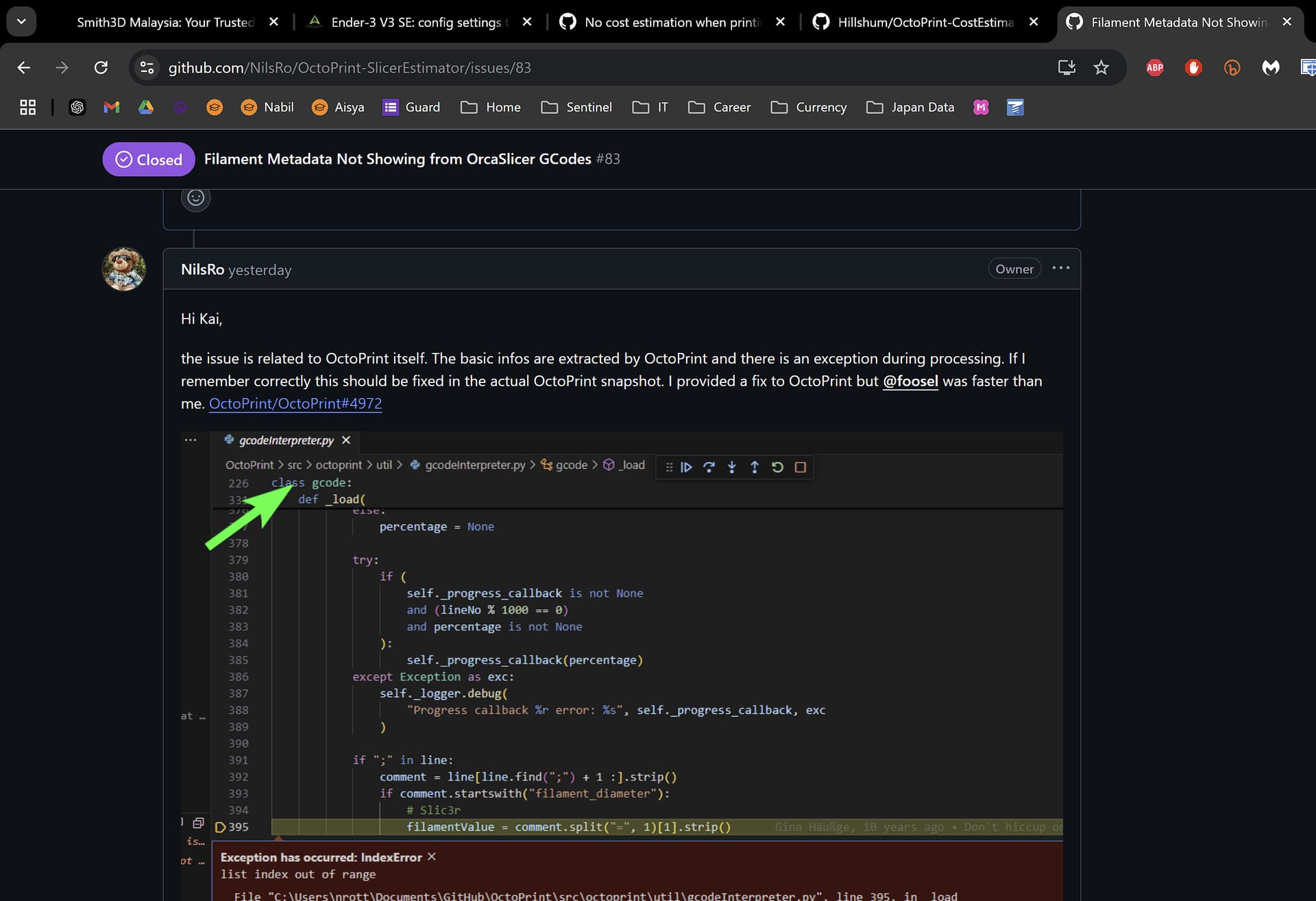Open the 'yesterday' comment timestamp link
Viewport: 1316px width, 901px height.
tap(260, 270)
